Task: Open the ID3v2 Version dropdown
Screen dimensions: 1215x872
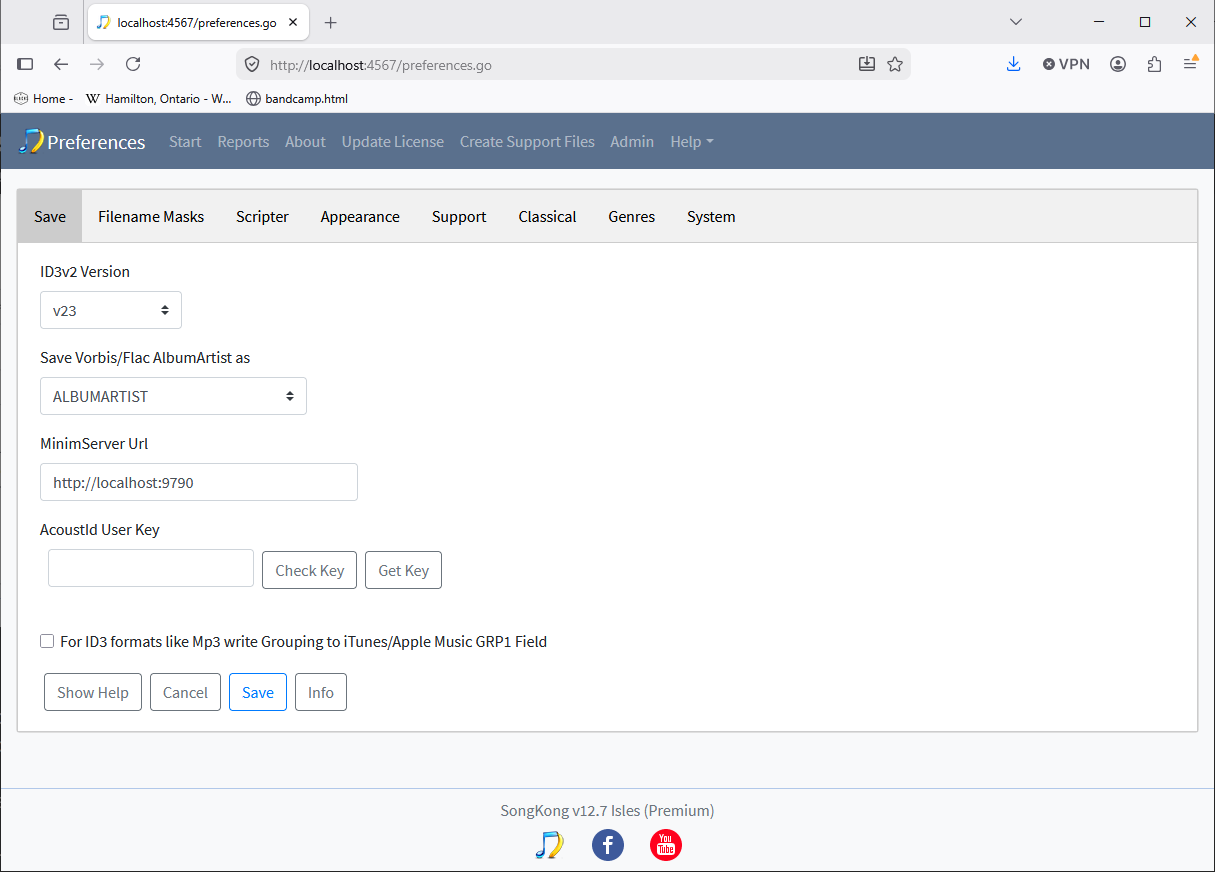Action: (x=111, y=310)
